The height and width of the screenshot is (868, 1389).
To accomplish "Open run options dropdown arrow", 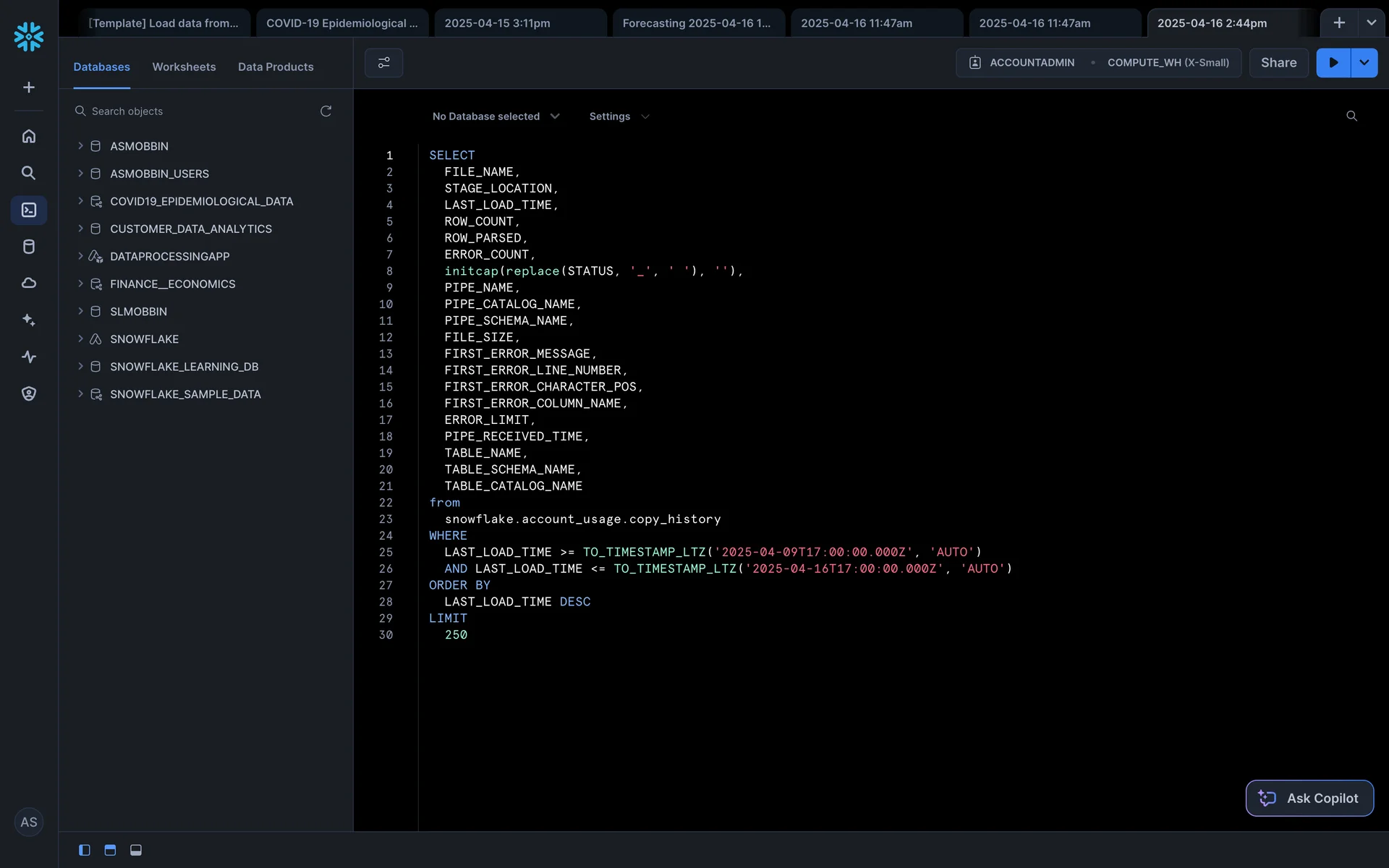I will coord(1364,63).
